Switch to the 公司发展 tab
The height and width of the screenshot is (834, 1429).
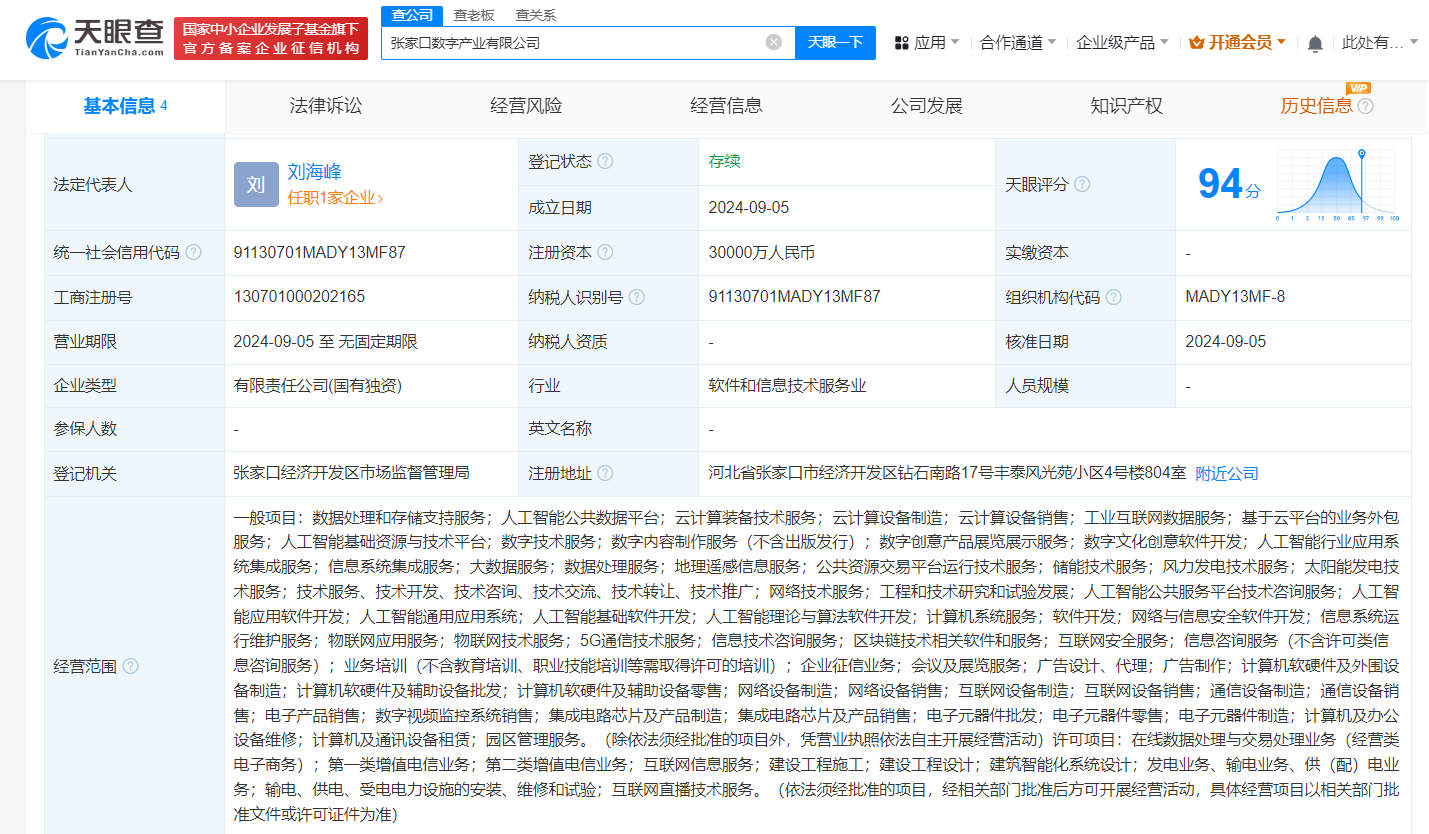927,105
